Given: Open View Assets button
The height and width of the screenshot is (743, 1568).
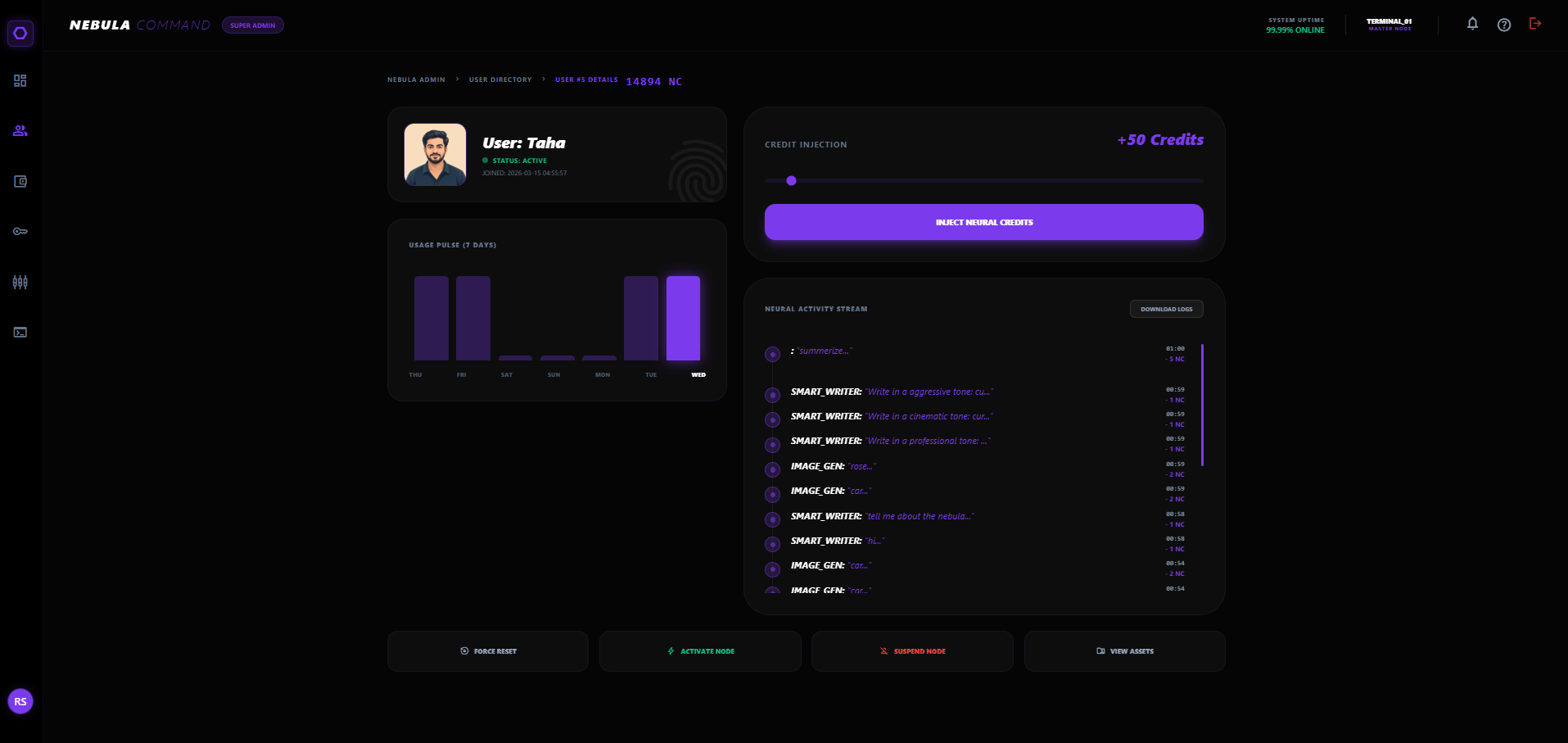Looking at the screenshot, I should coord(1124,651).
